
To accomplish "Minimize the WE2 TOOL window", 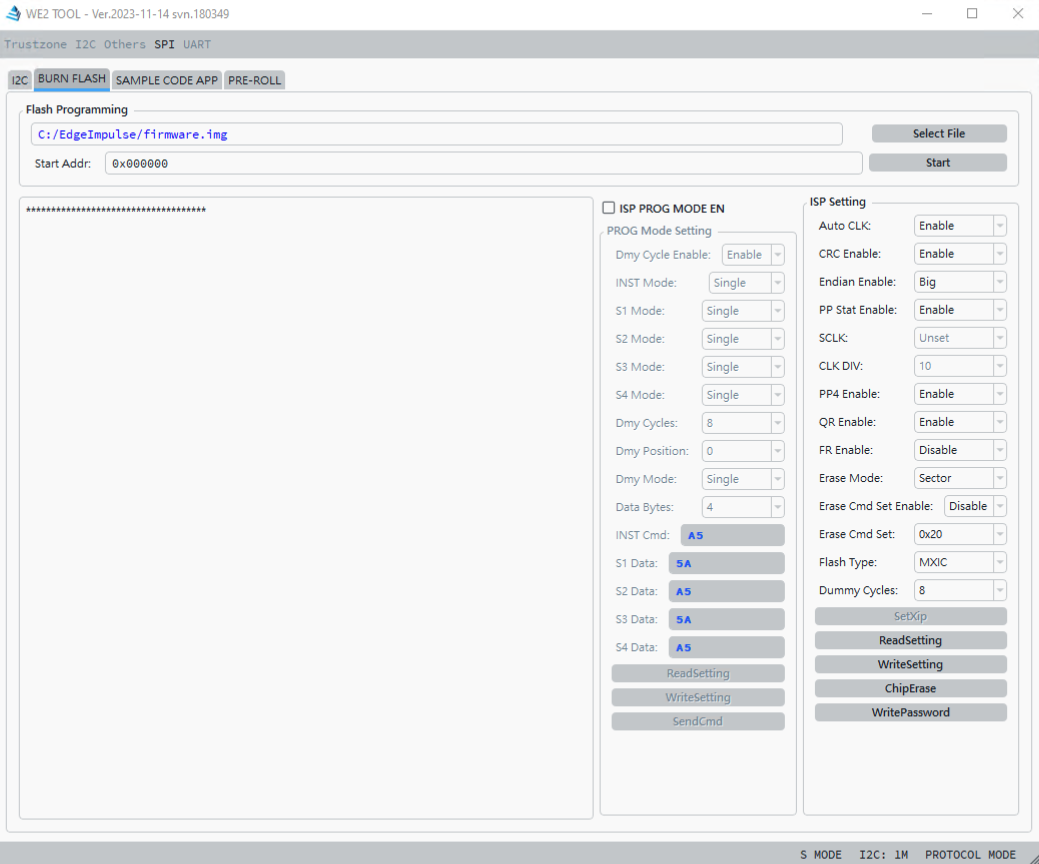I will click(x=926, y=13).
